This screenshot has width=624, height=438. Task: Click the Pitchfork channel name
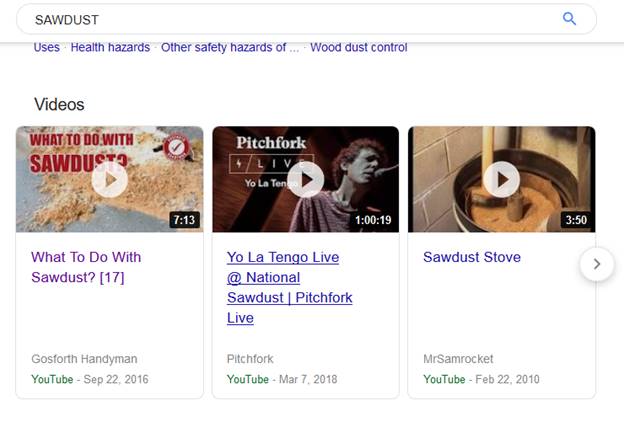coord(250,359)
